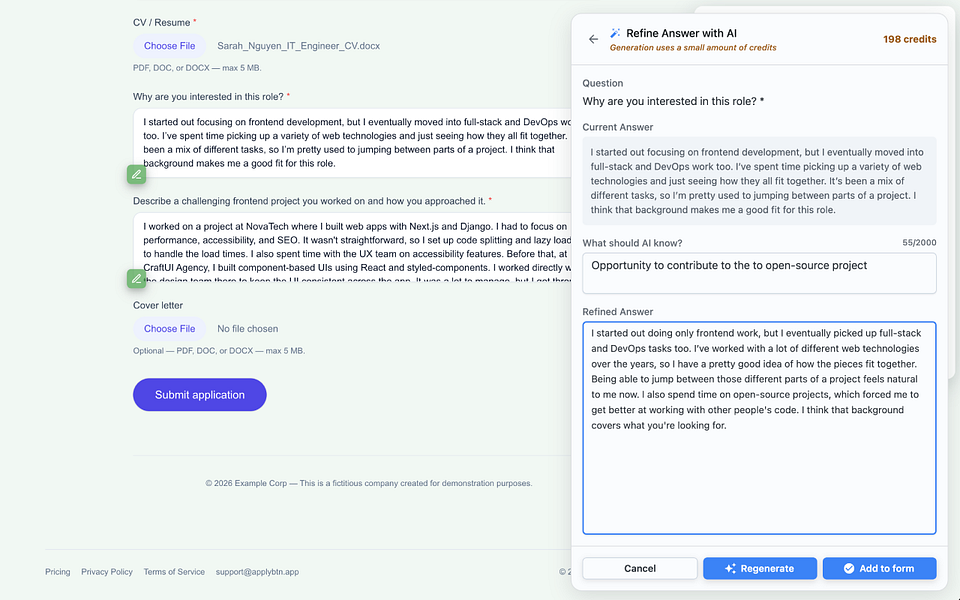Click the Sarah_Nguyen_IT_Engineer_CV.docx filename
The width and height of the screenshot is (960, 600).
click(298, 46)
